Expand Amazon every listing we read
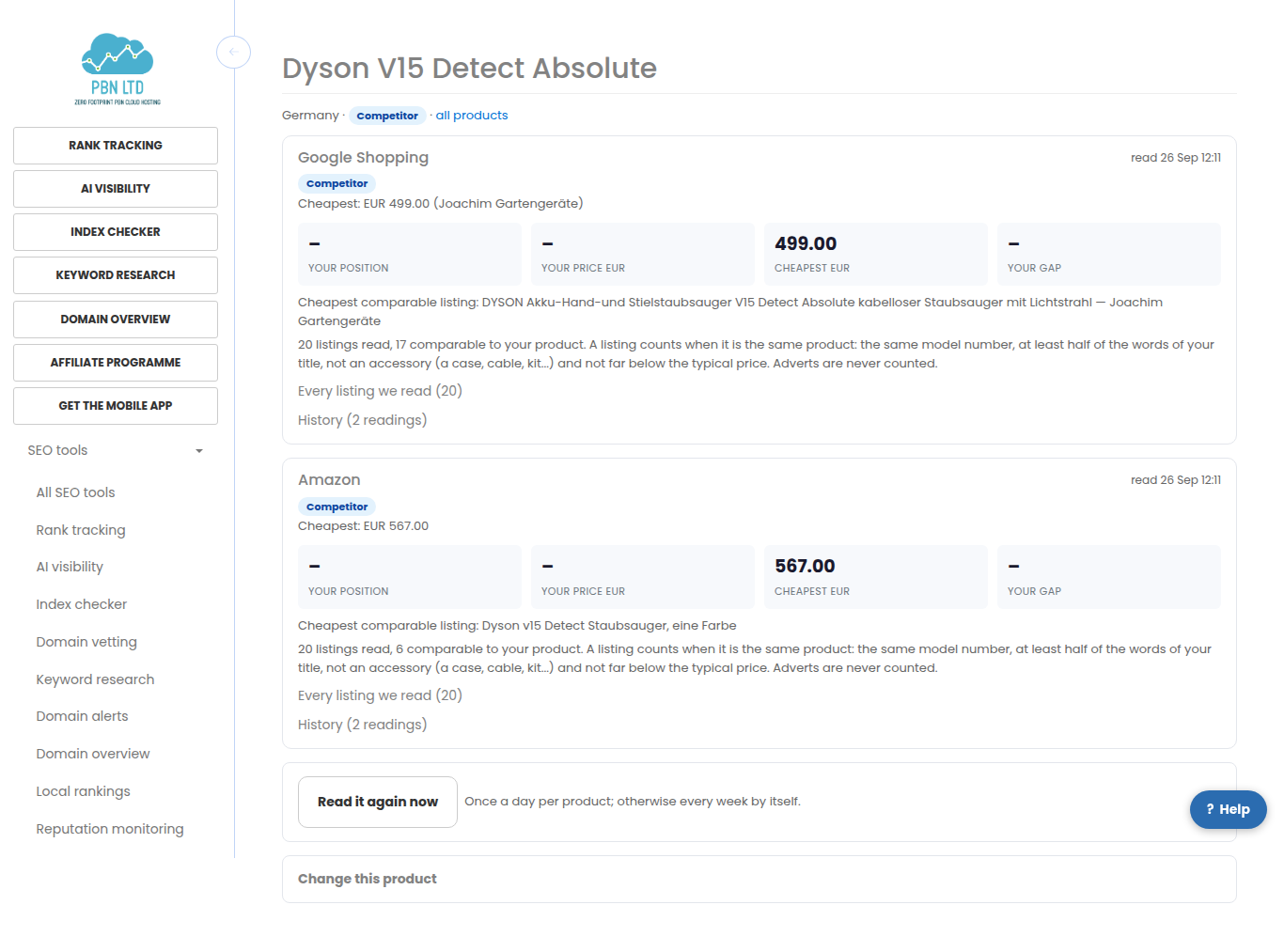The image size is (1284, 952). [380, 695]
